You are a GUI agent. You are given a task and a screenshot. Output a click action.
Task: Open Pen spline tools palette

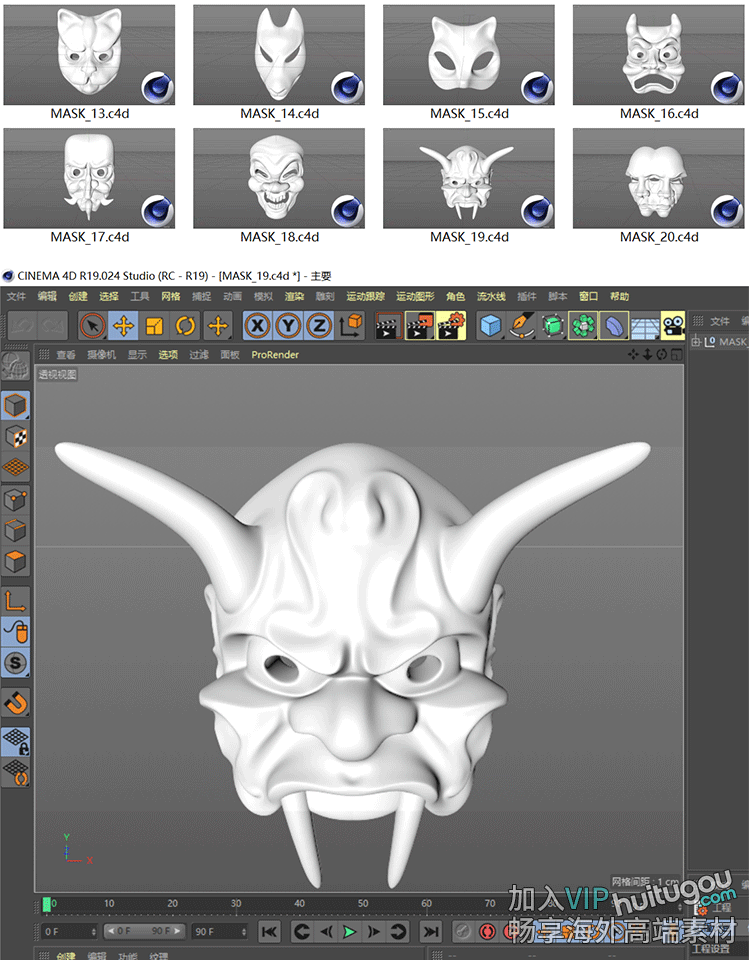522,326
